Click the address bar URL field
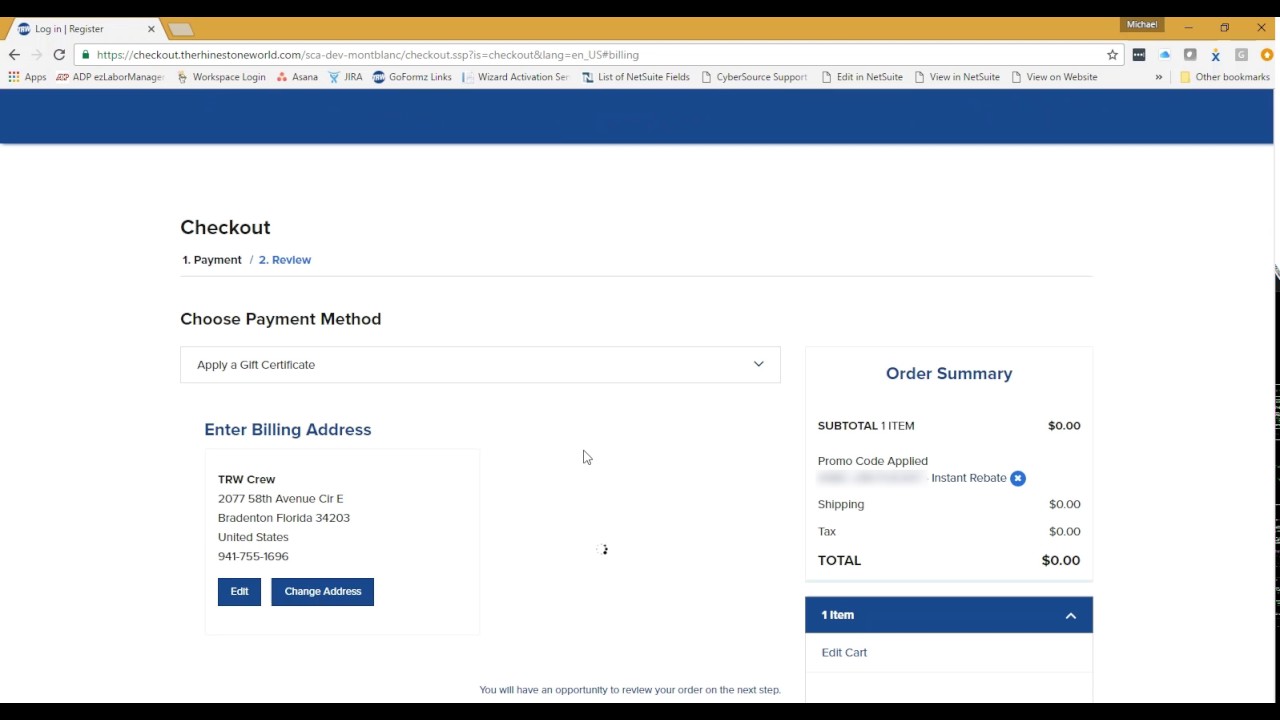This screenshot has width=1280, height=720. pos(600,55)
